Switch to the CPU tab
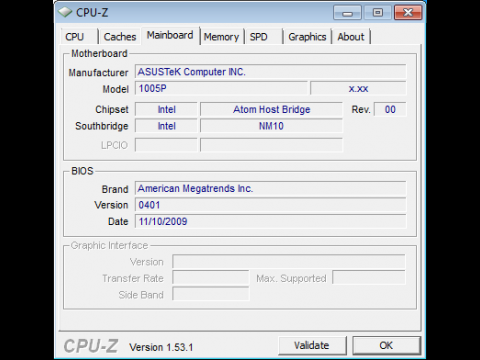 point(79,36)
